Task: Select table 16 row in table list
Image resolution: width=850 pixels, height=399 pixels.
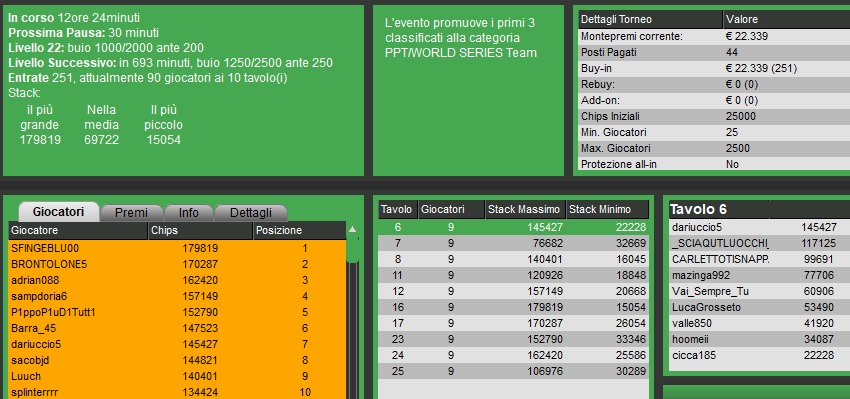Action: 513,307
